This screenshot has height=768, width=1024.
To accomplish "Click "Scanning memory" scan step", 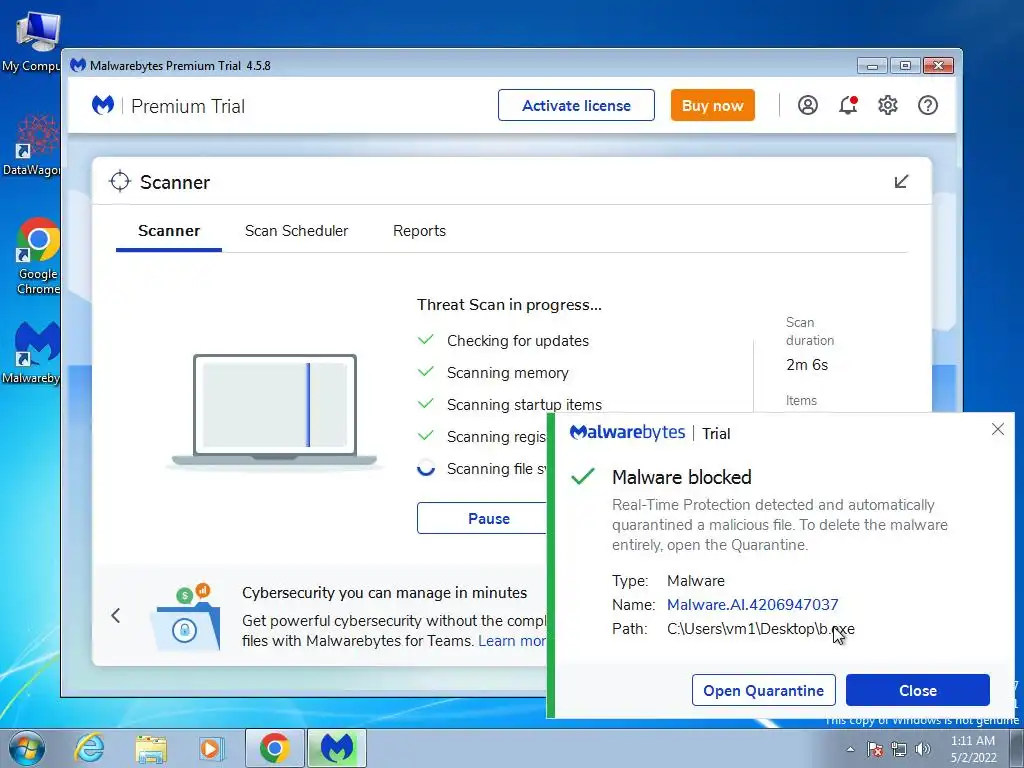I will [x=507, y=373].
